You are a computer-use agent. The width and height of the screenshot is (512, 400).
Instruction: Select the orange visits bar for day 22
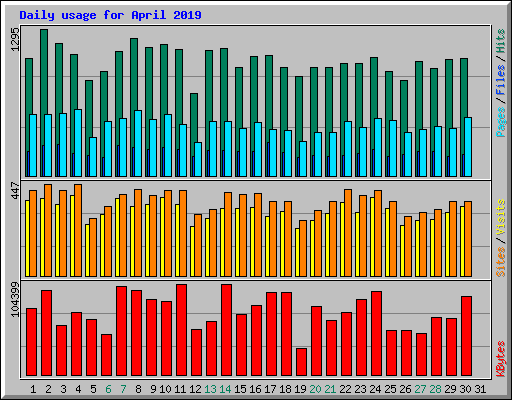tap(348, 233)
